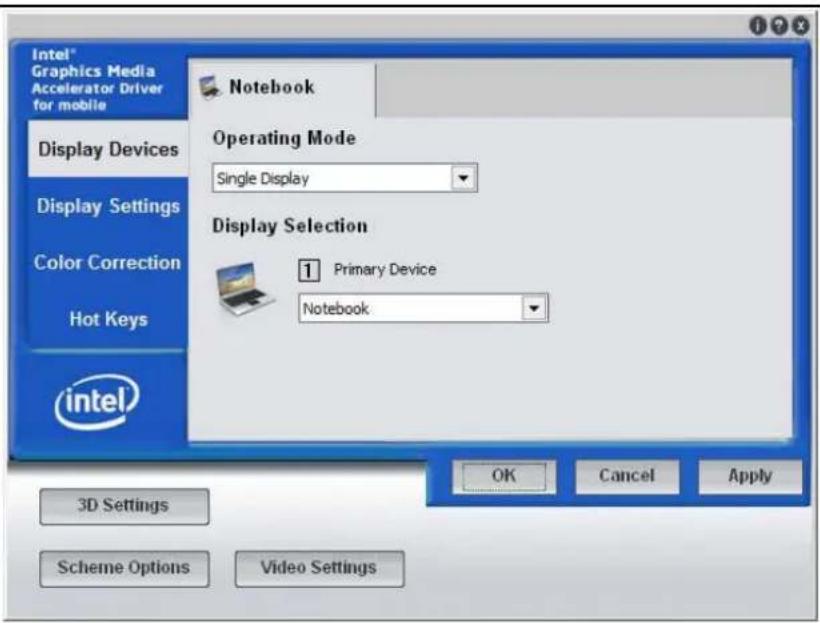Open Color Correction settings
Viewport: 820px width, 623px height.
pyautogui.click(x=107, y=263)
